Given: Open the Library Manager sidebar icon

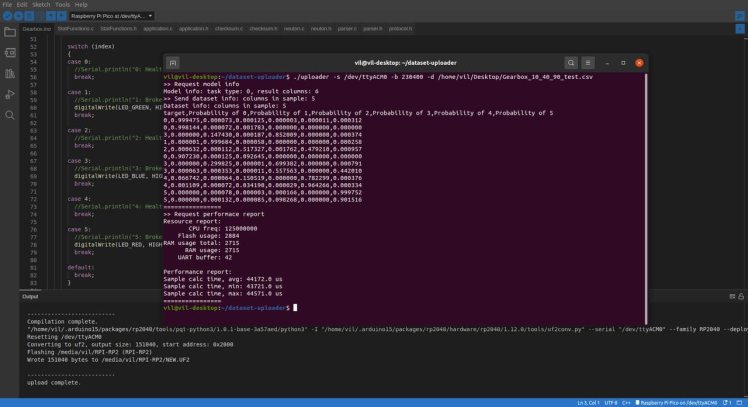Looking at the screenshot, I should [10, 74].
